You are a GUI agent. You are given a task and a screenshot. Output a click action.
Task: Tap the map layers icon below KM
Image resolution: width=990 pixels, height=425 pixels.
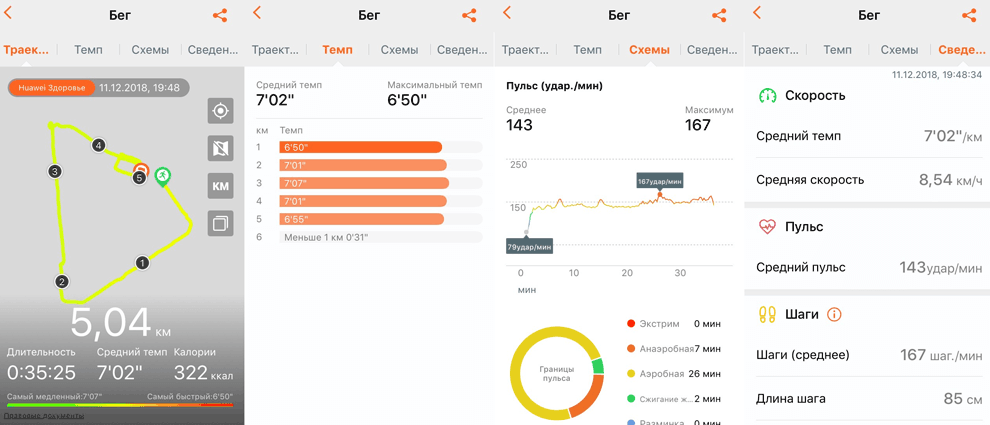pyautogui.click(x=220, y=223)
